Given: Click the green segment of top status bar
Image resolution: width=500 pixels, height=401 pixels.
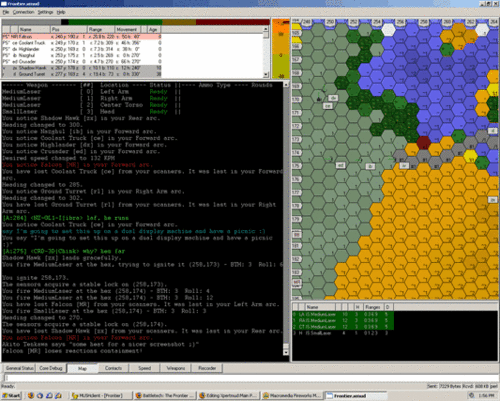Looking at the screenshot, I should tap(115, 22).
